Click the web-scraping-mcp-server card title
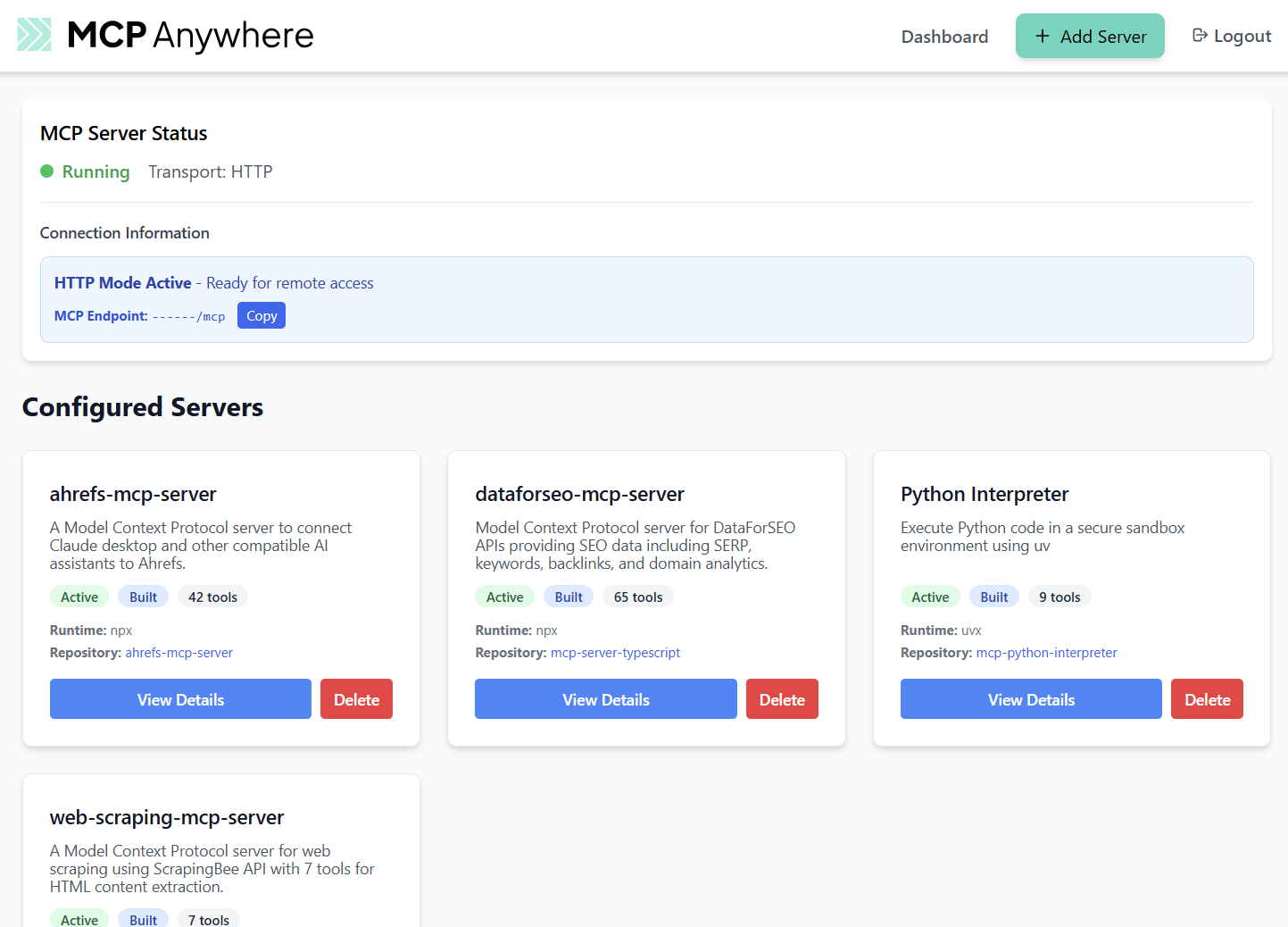 [167, 817]
